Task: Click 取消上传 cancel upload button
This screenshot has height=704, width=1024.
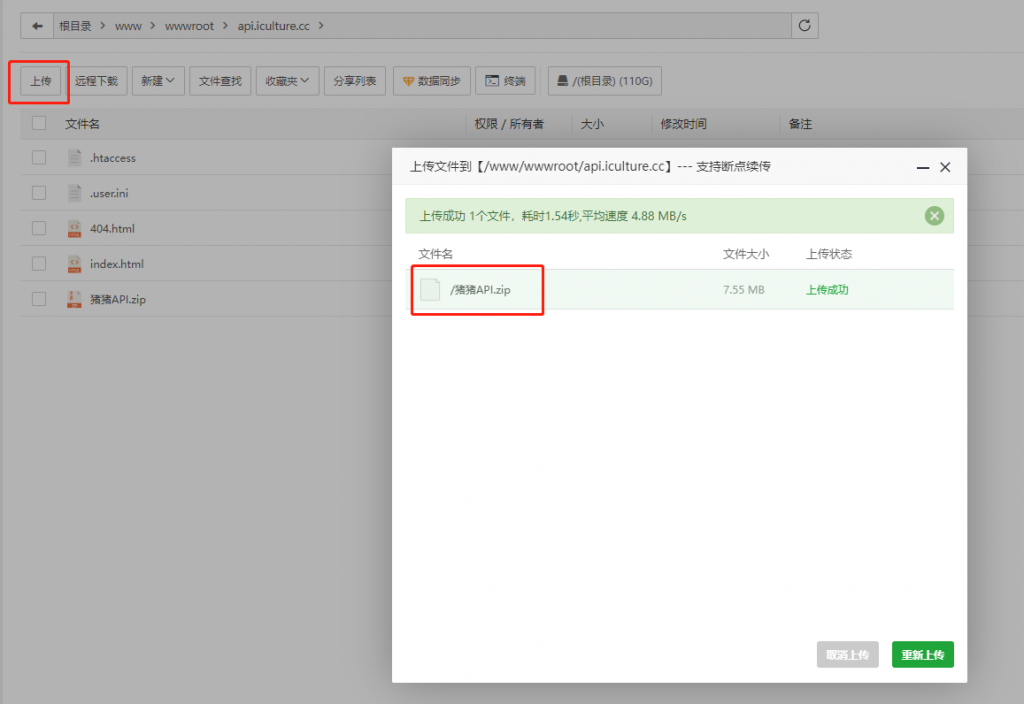Action: pos(848,654)
